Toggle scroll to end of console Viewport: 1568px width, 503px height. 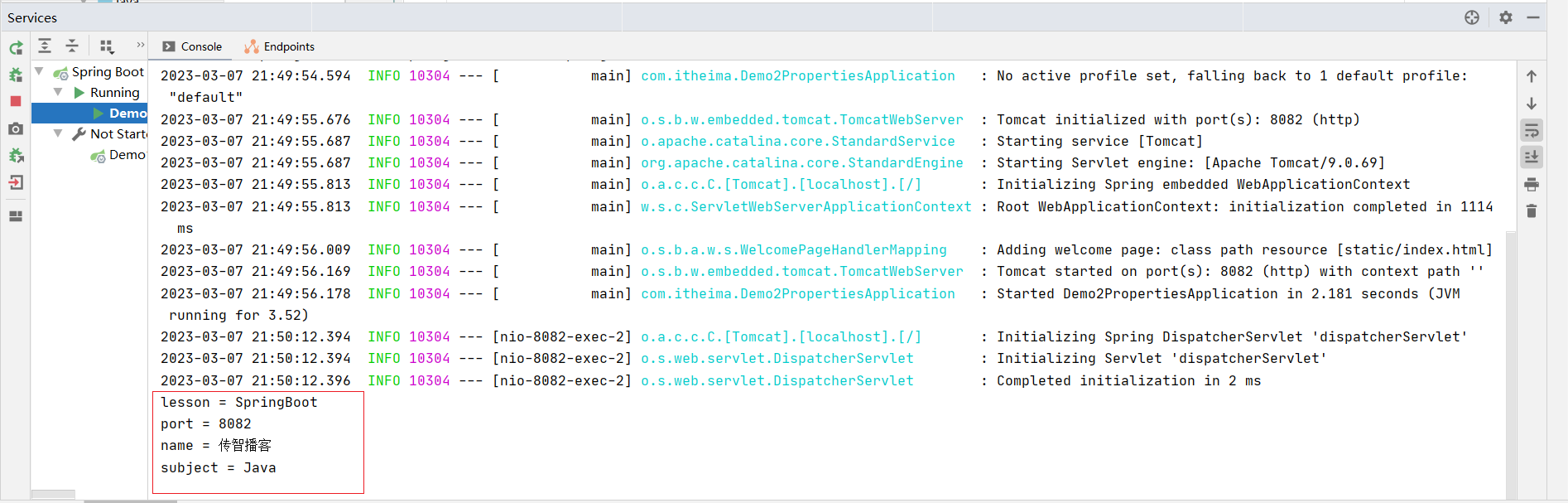point(1532,157)
